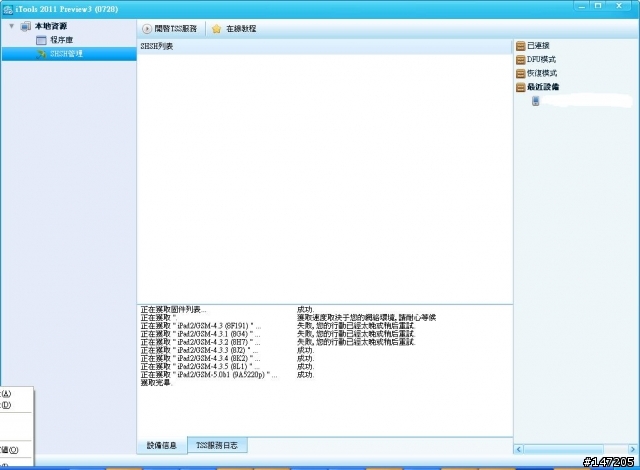Maximize the iTools window
Viewport: 640px width, 470px height.
[x=598, y=6]
